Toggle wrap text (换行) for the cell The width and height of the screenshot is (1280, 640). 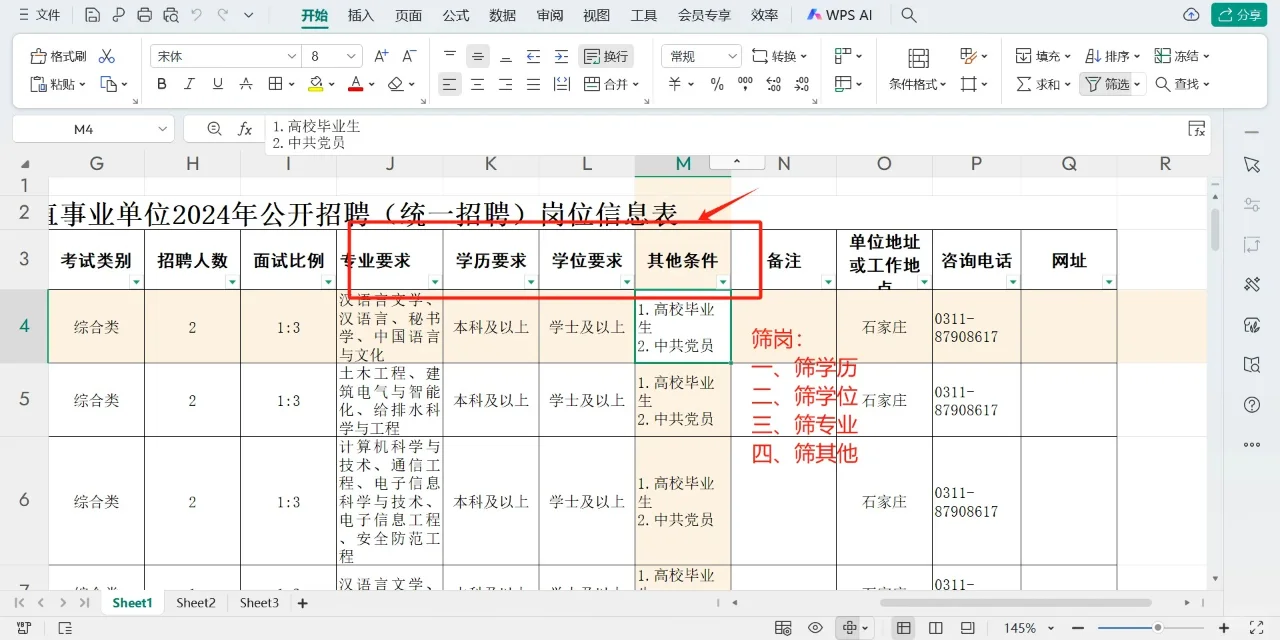pos(605,55)
